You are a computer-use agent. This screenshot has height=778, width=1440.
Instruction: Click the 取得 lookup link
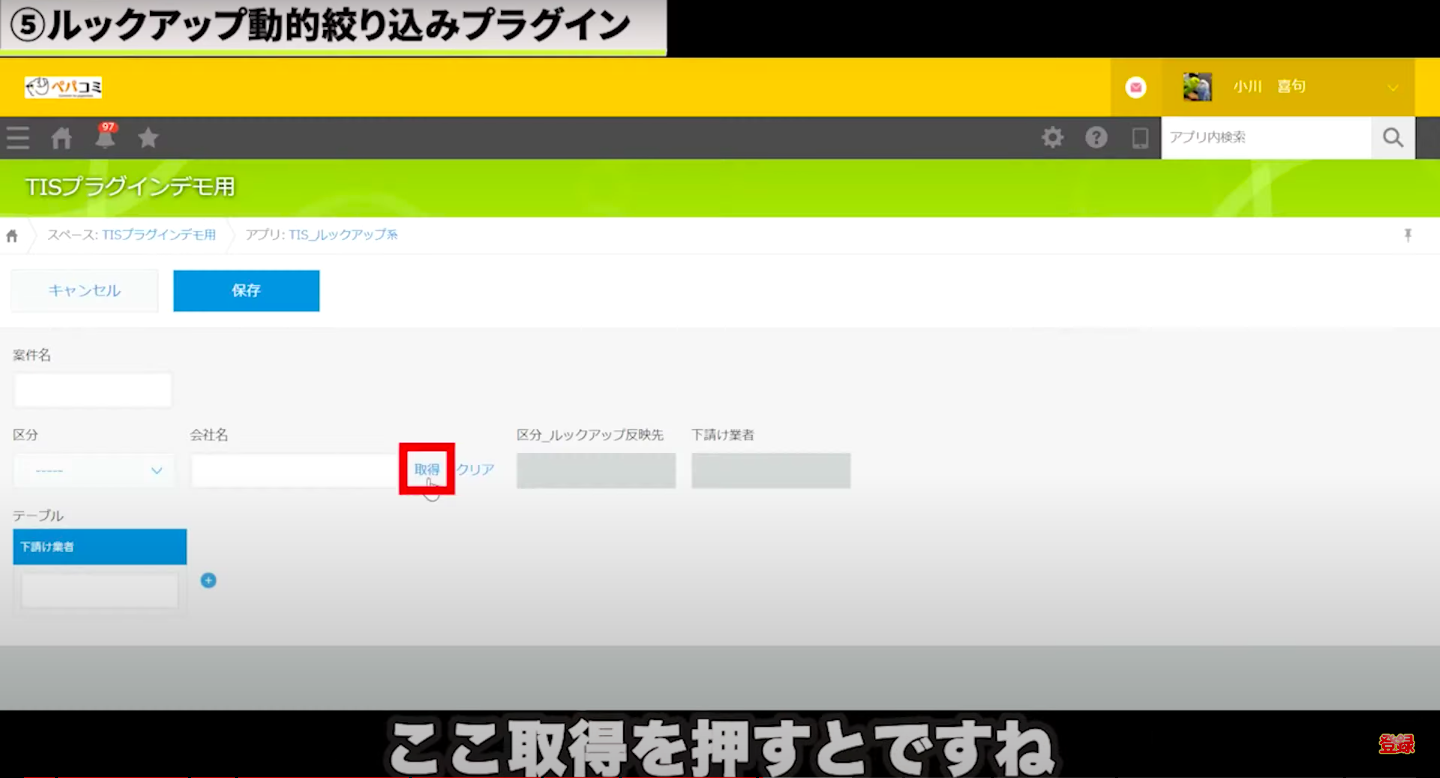click(x=427, y=469)
